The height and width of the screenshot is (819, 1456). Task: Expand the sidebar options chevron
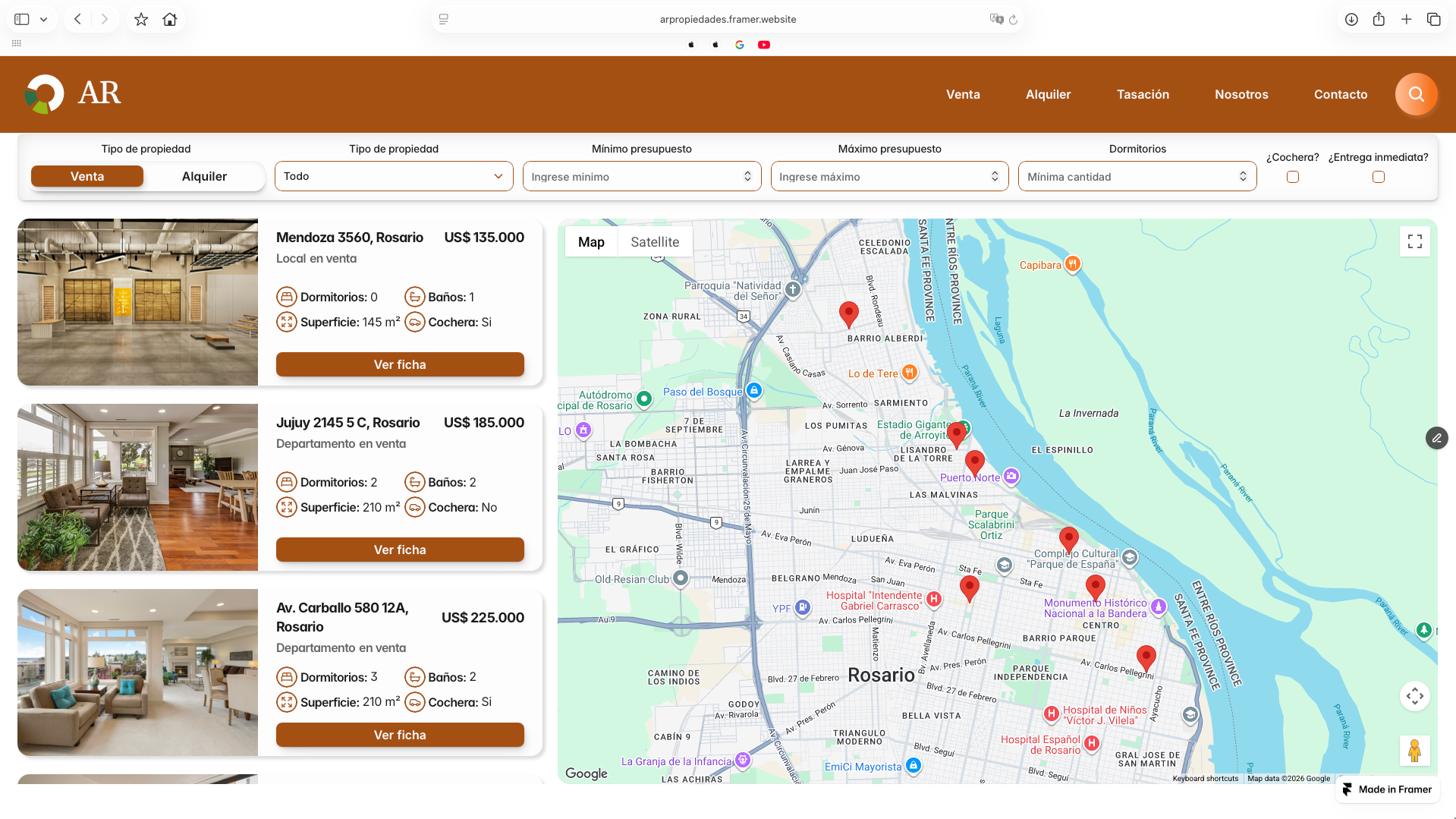point(44,19)
